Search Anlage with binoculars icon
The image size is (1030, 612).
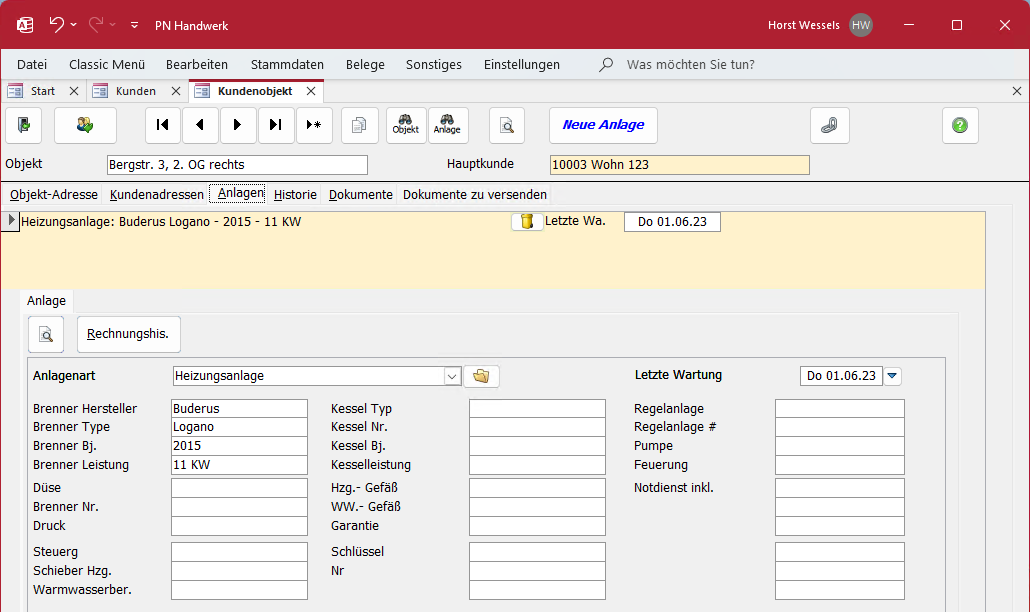tap(447, 125)
